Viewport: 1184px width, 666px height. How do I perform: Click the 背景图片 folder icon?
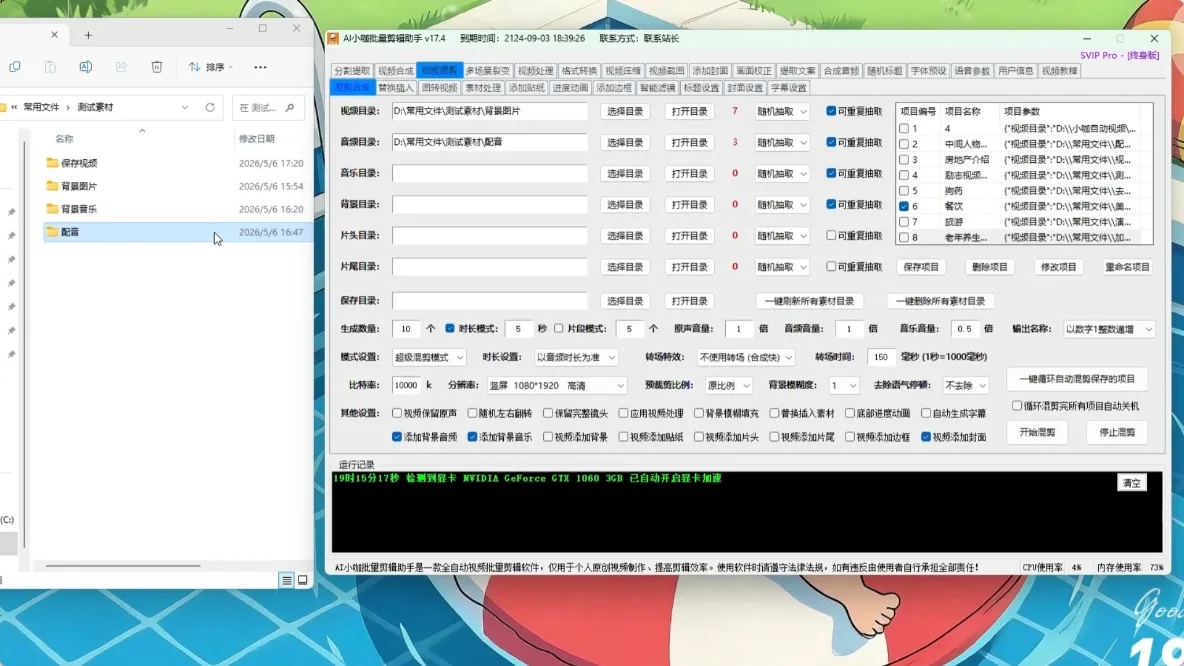point(52,186)
